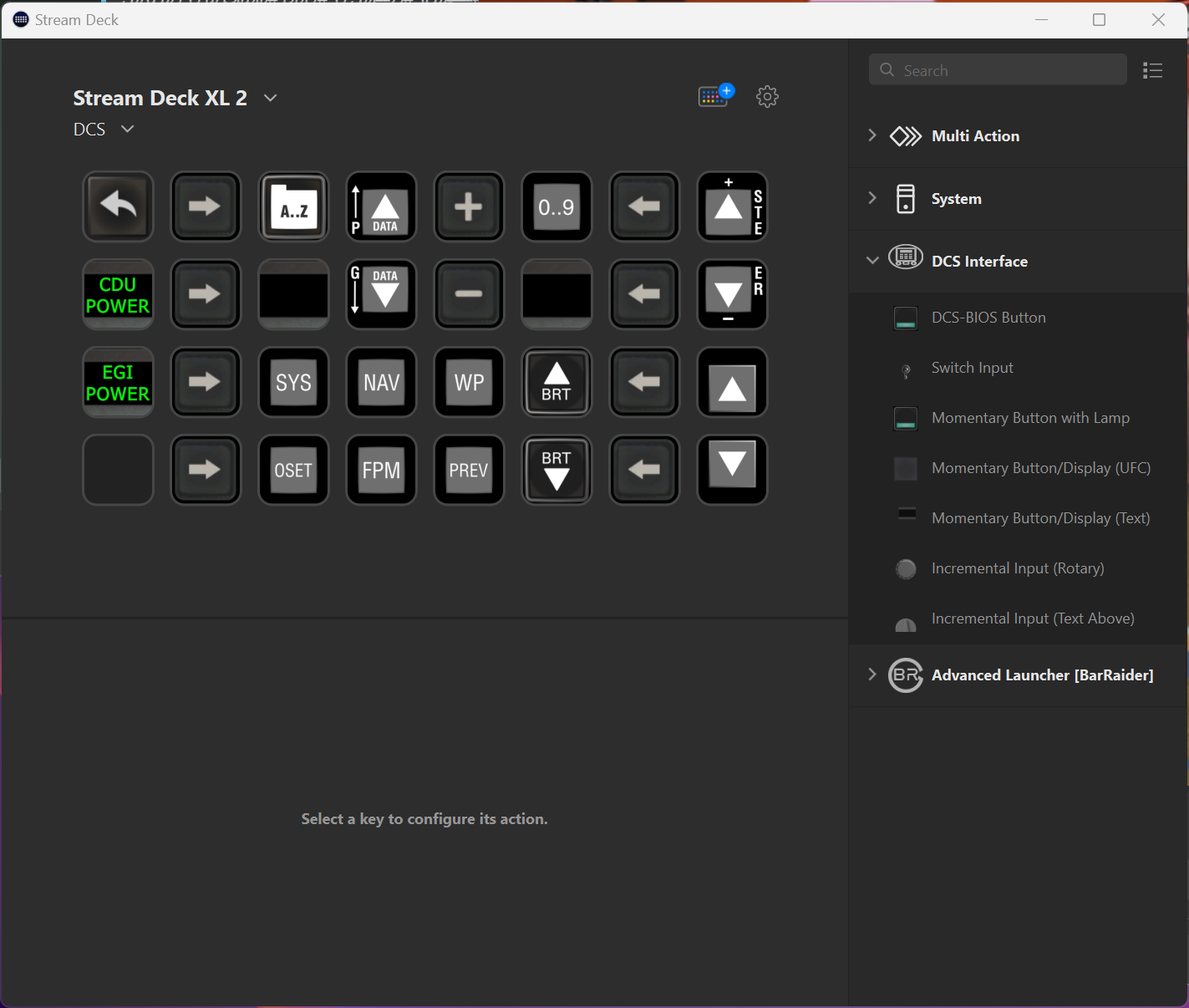Open Stream Deck settings gear
Screen dimensions: 1189x1008
click(x=767, y=97)
